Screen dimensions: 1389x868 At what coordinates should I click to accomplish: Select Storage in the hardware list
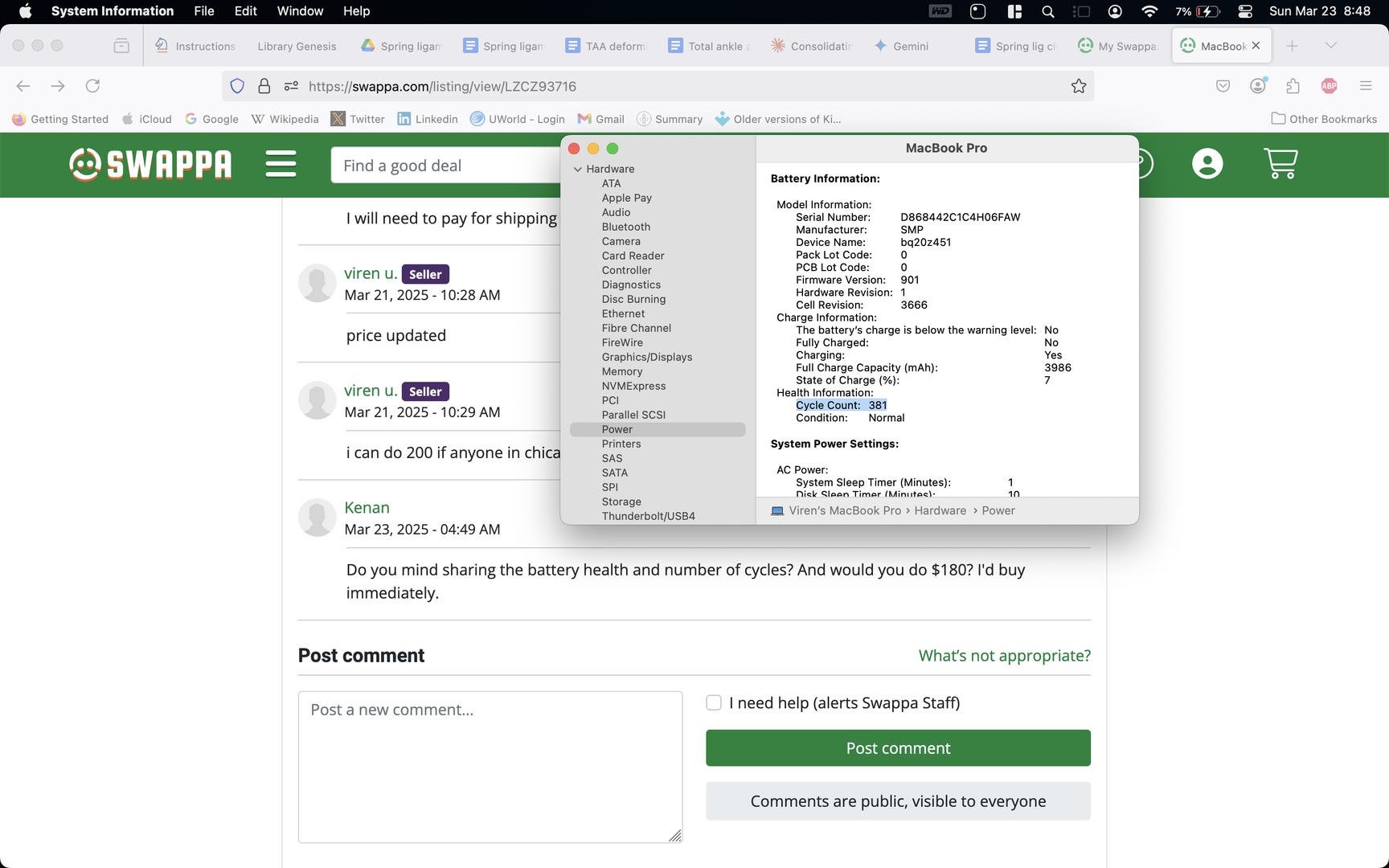click(621, 502)
